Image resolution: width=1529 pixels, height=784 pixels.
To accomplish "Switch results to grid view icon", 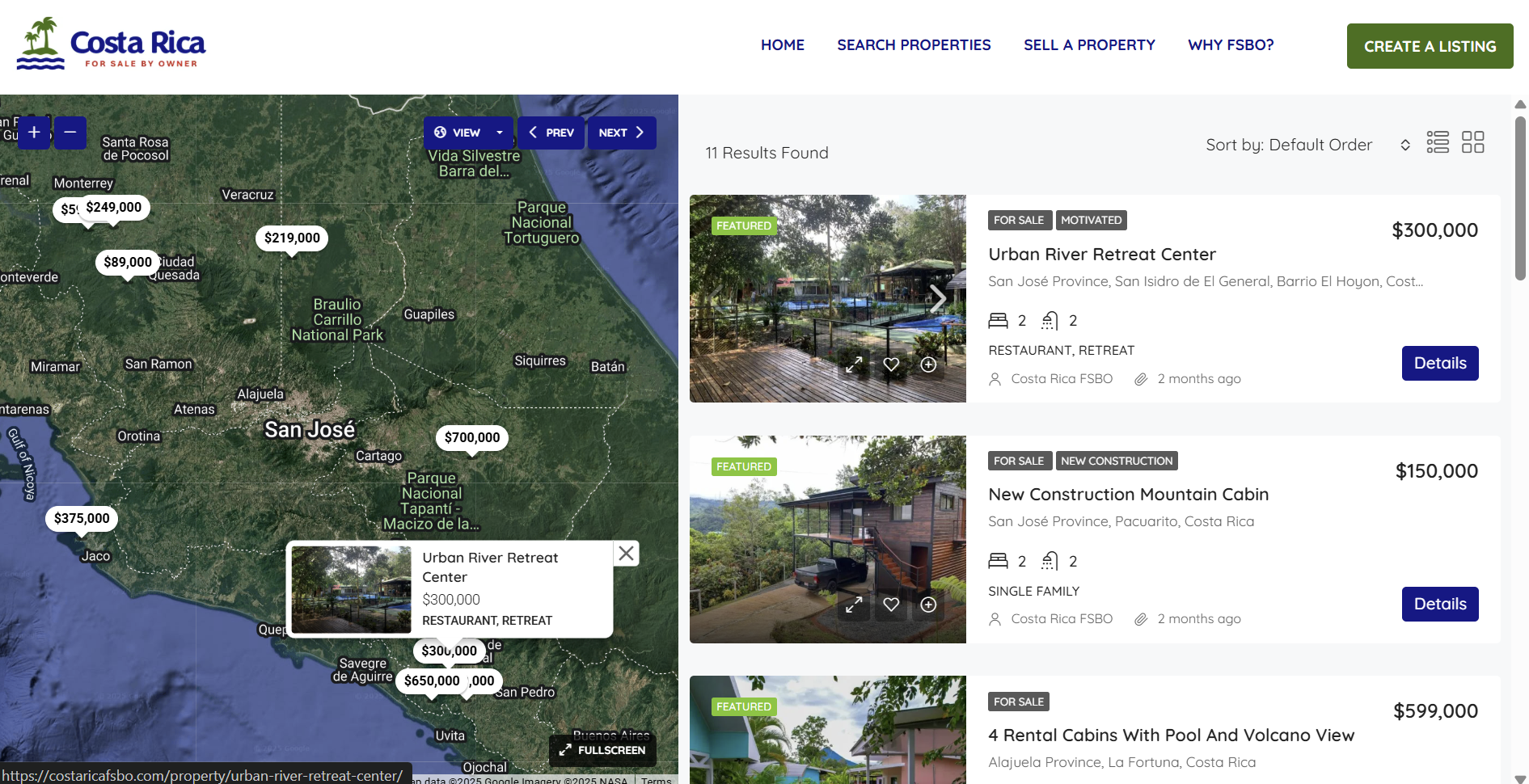I will pos(1473,142).
